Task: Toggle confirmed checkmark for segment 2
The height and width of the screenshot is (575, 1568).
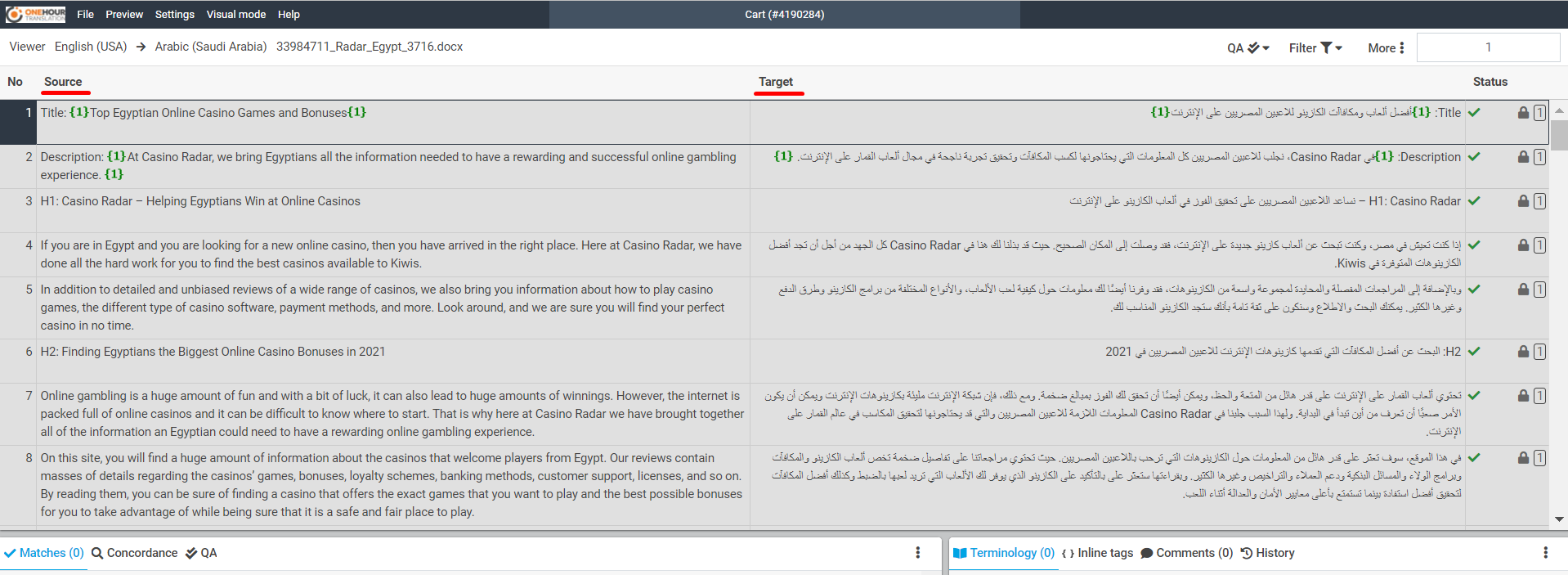Action: tap(1474, 157)
